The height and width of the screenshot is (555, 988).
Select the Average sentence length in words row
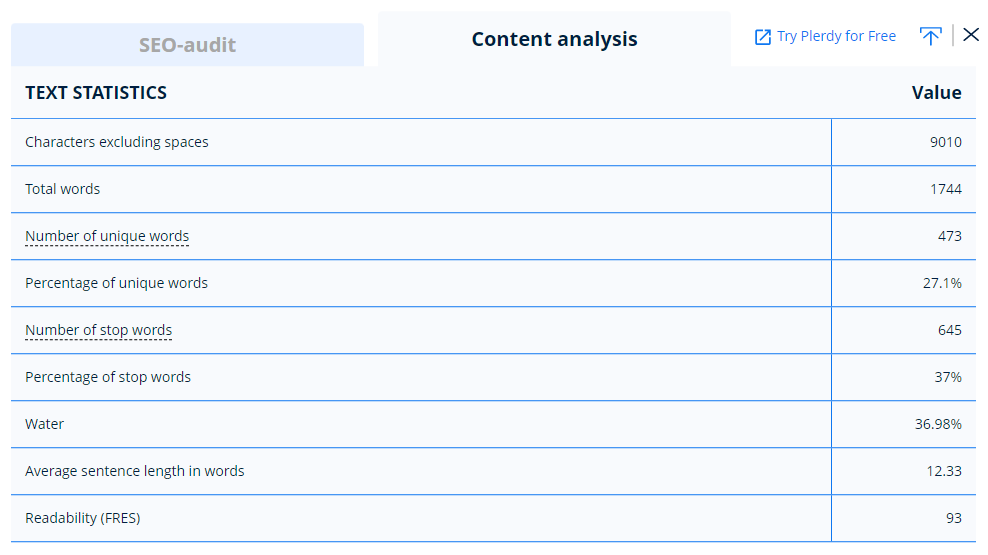point(493,471)
